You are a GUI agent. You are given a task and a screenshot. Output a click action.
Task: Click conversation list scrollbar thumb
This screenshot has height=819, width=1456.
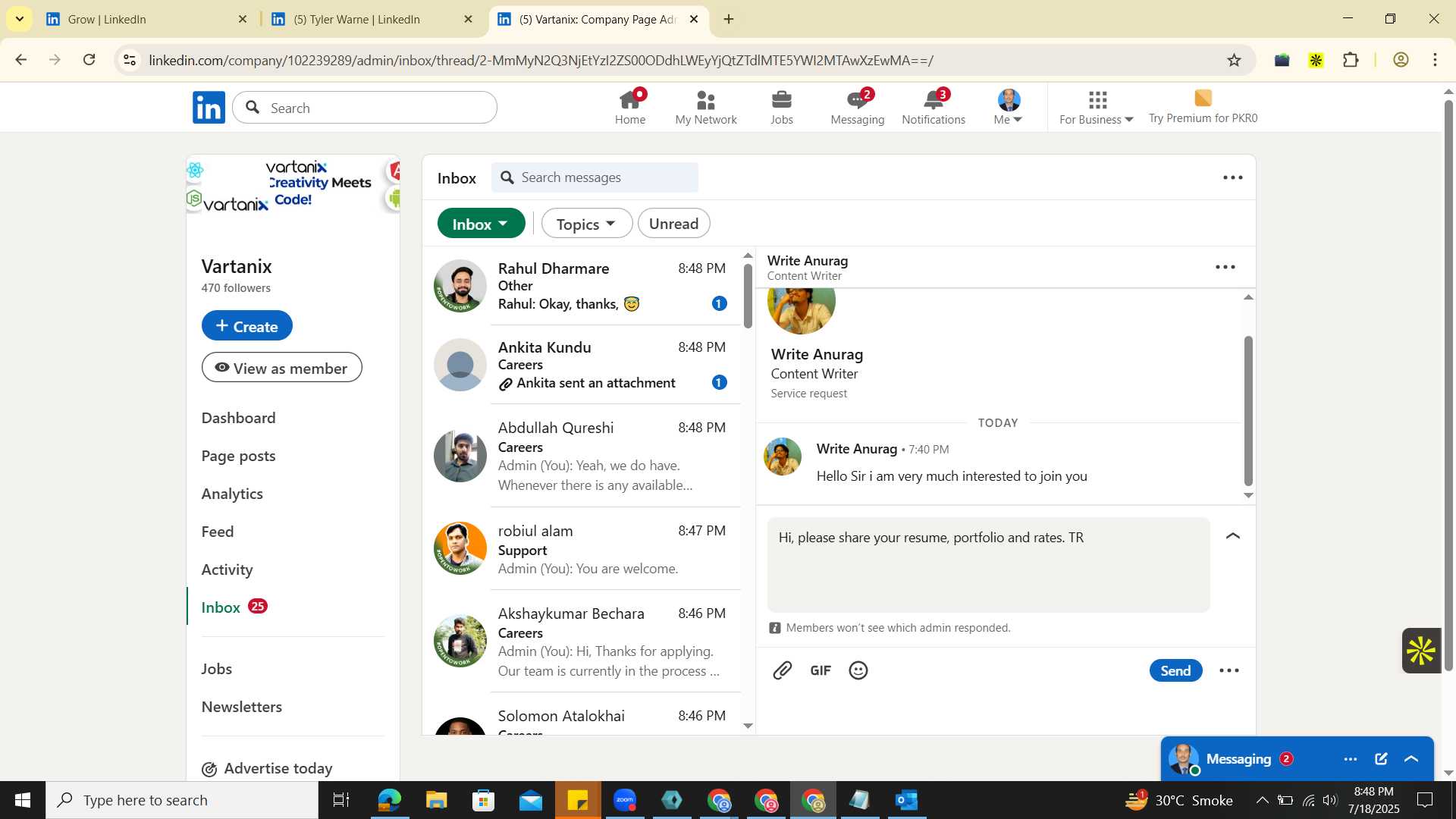pyautogui.click(x=748, y=296)
